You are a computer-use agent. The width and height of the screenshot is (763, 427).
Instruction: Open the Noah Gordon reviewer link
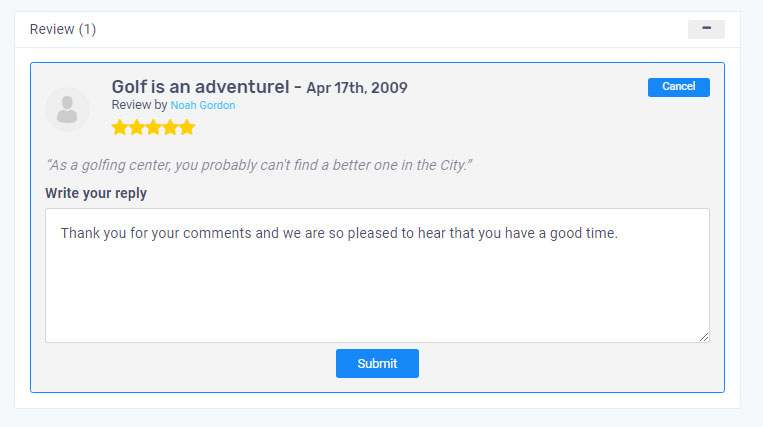pos(203,105)
